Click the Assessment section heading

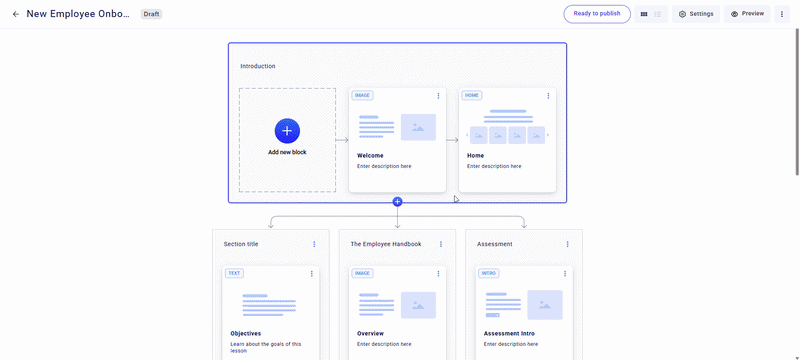click(494, 244)
